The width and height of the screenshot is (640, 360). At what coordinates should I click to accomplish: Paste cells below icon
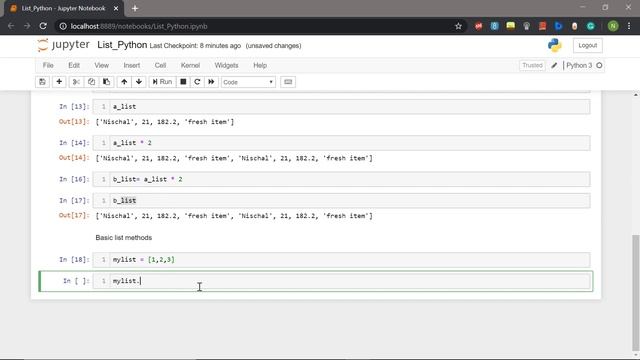coord(107,82)
